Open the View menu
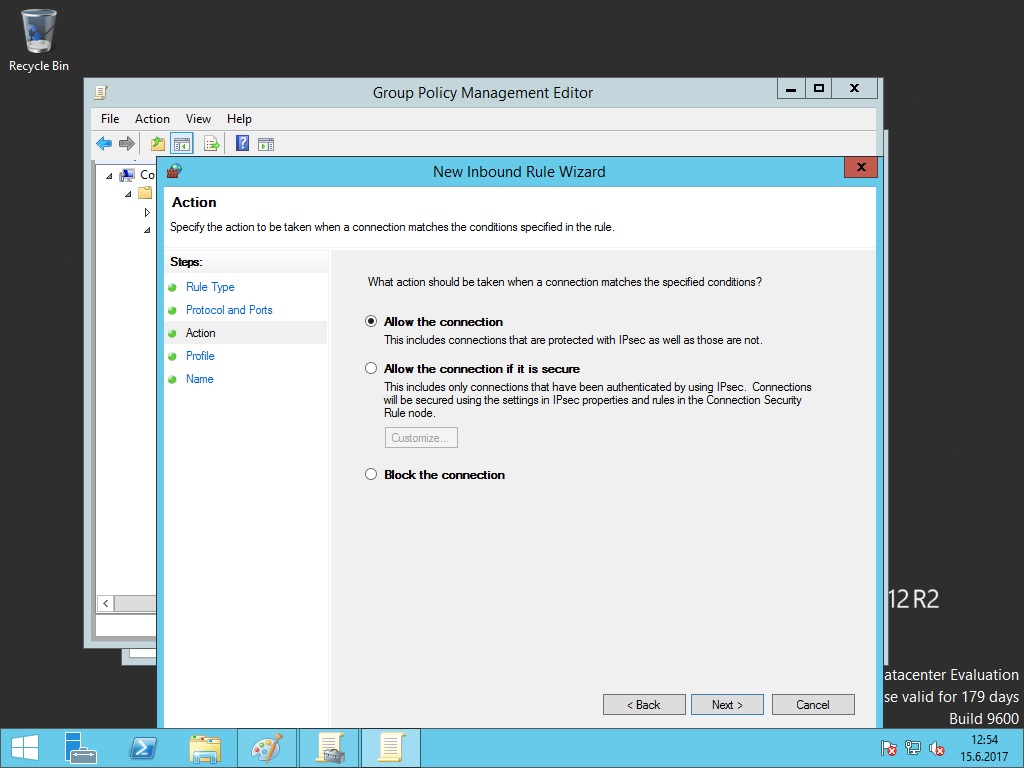 click(x=198, y=119)
